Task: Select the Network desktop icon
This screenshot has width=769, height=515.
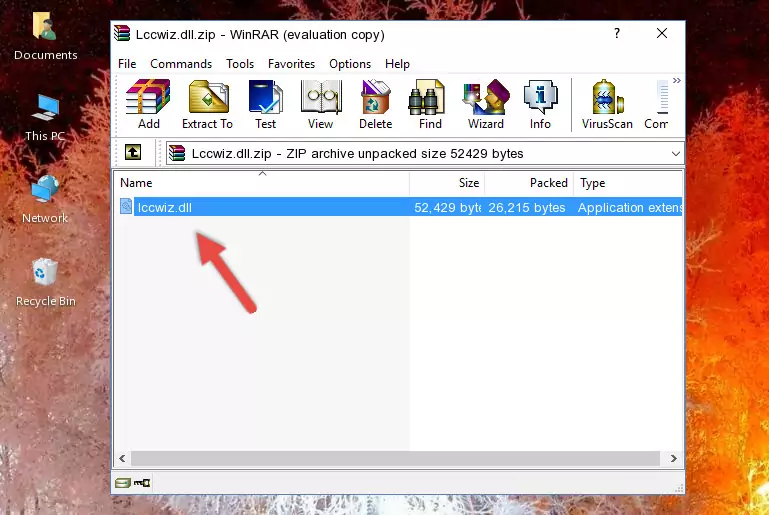Action: [x=45, y=200]
